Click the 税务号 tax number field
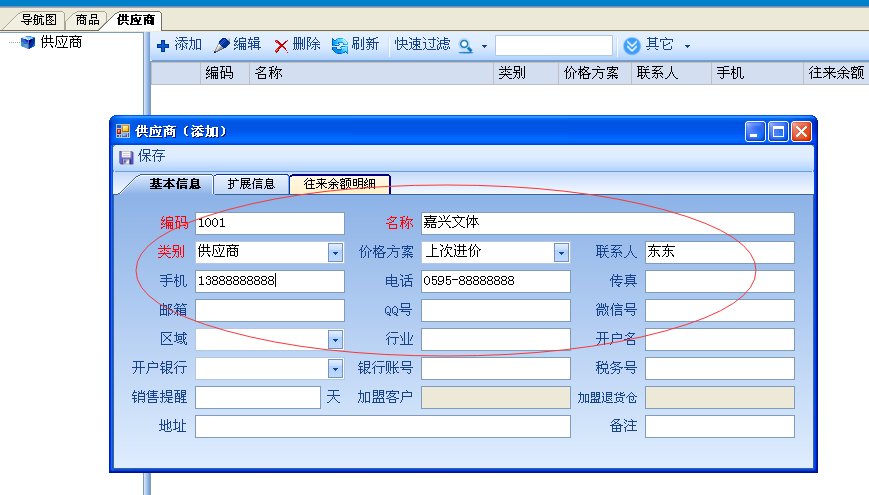The height and width of the screenshot is (495, 869). 720,368
